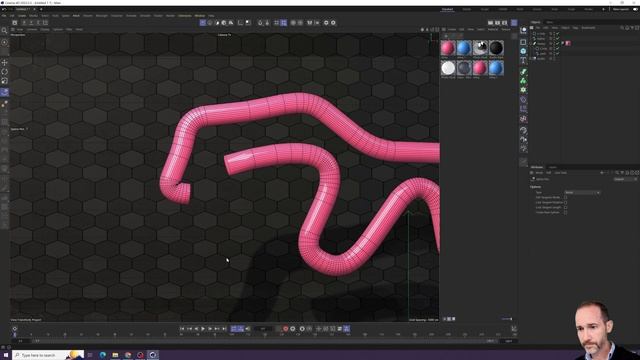
Task: Open viewport Display menu
Action: pyautogui.click(x=45, y=29)
